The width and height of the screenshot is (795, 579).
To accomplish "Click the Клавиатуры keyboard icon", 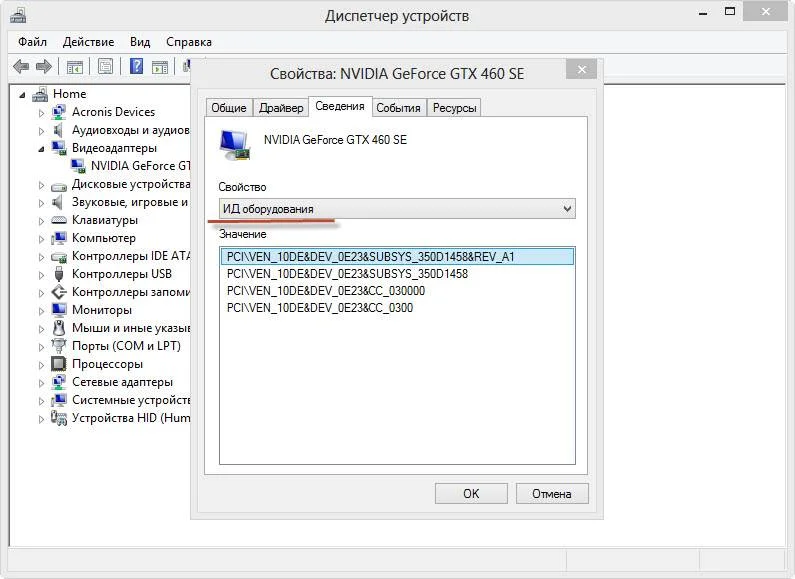I will coord(59,221).
